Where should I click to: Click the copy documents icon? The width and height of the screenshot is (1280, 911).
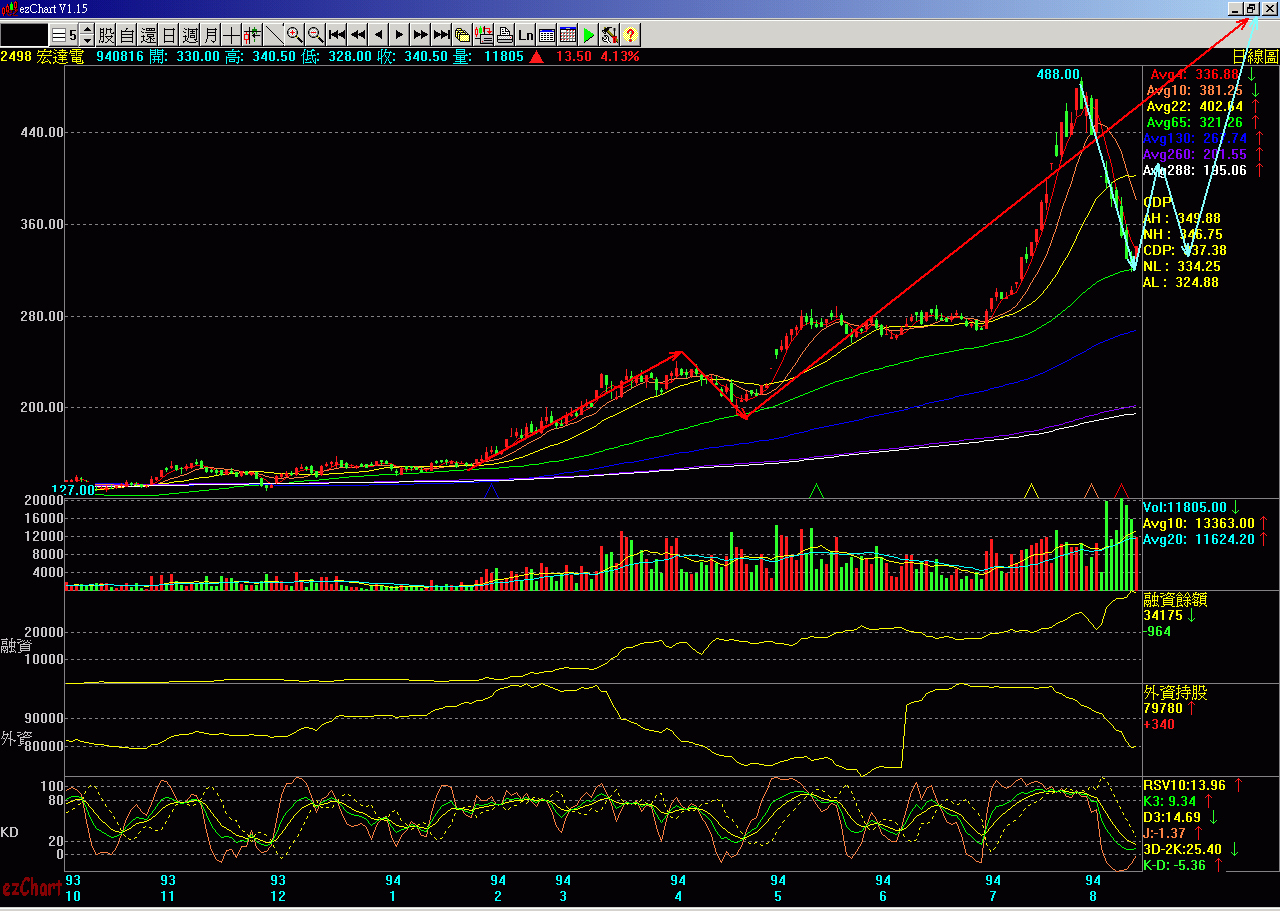(x=463, y=35)
